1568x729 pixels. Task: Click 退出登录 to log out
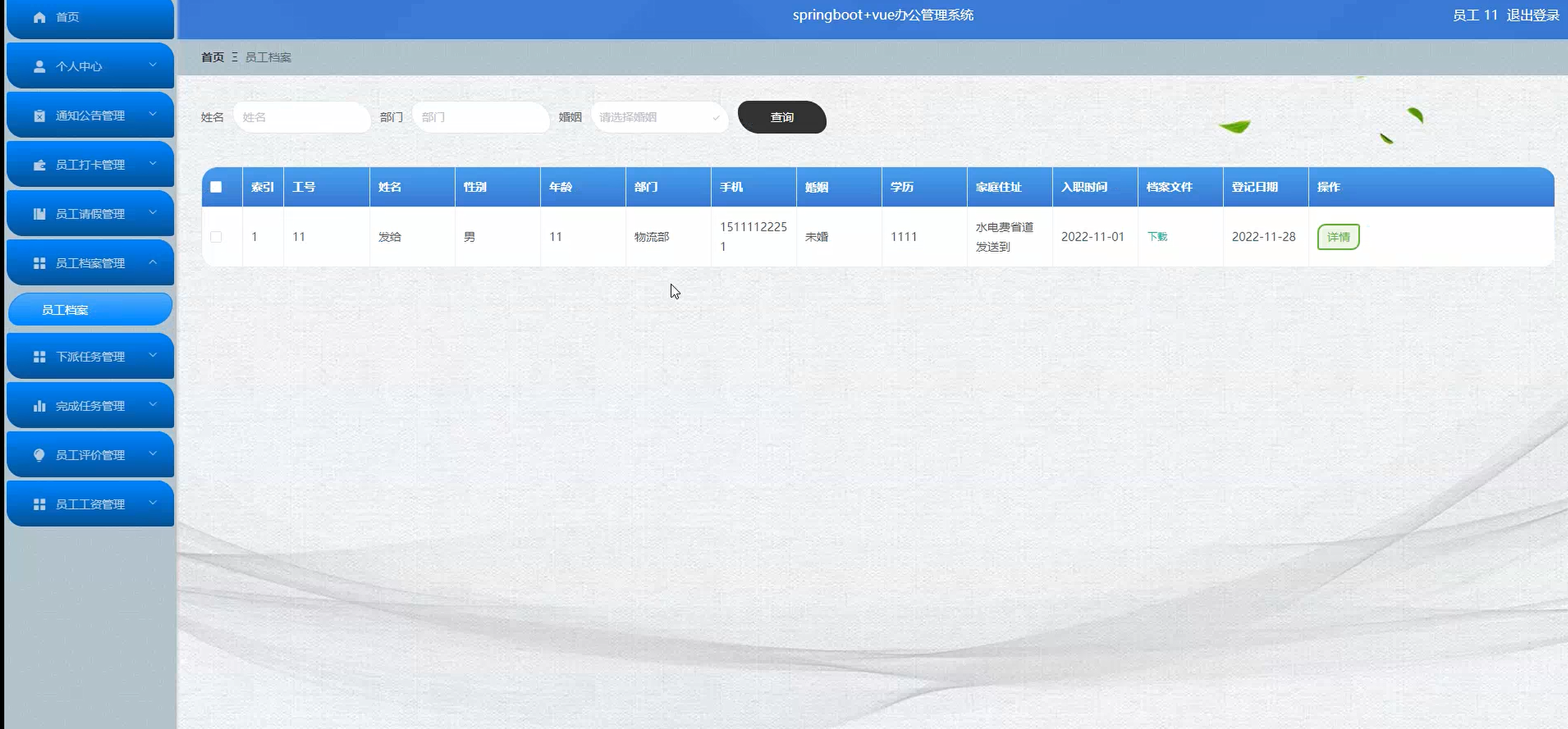pyautogui.click(x=1533, y=15)
